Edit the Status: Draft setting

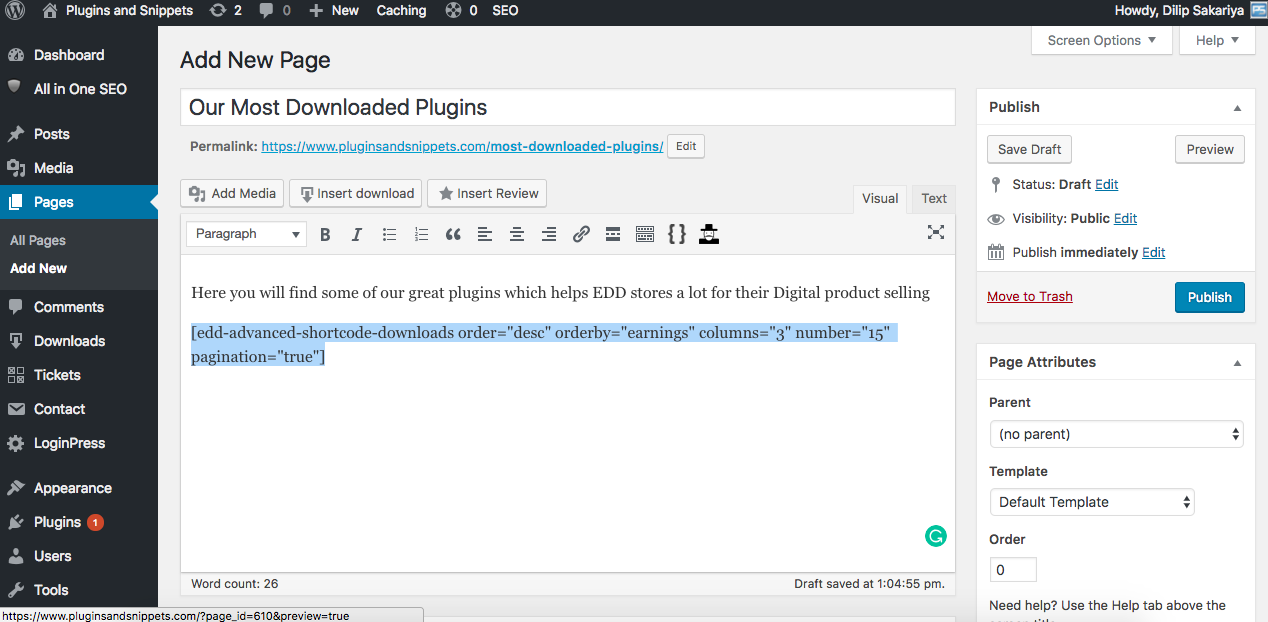pos(1107,184)
